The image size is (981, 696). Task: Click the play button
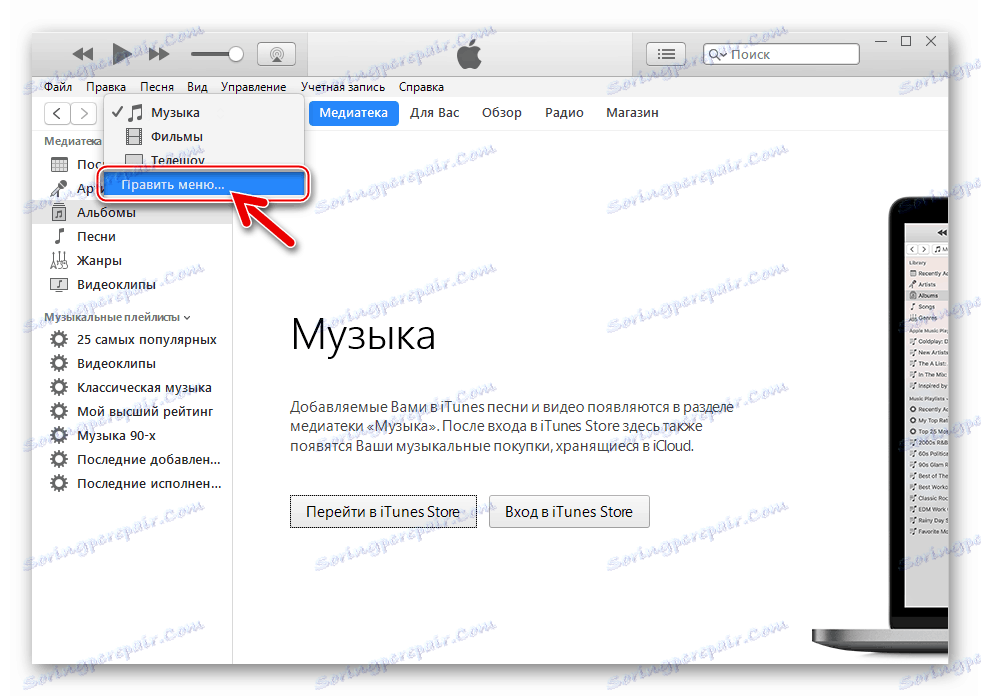(x=121, y=54)
